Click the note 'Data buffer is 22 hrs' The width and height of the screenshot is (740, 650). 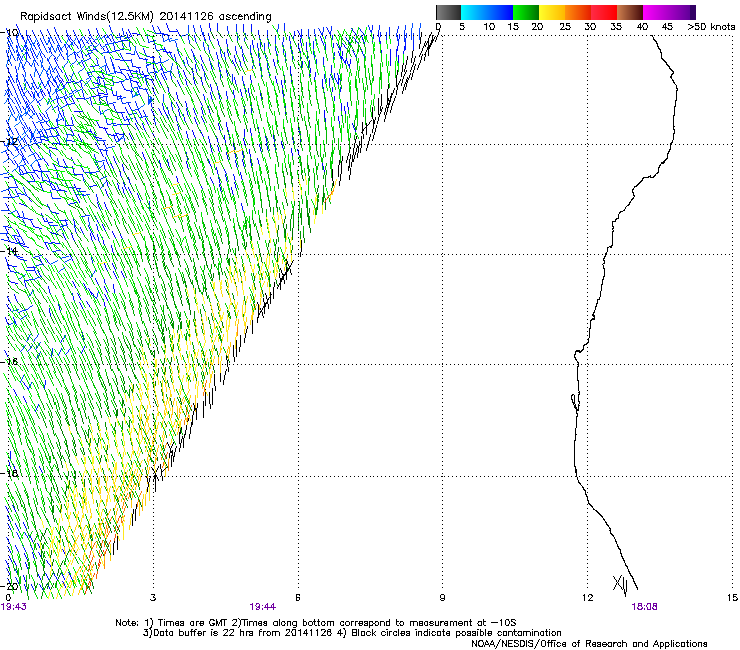(201, 633)
